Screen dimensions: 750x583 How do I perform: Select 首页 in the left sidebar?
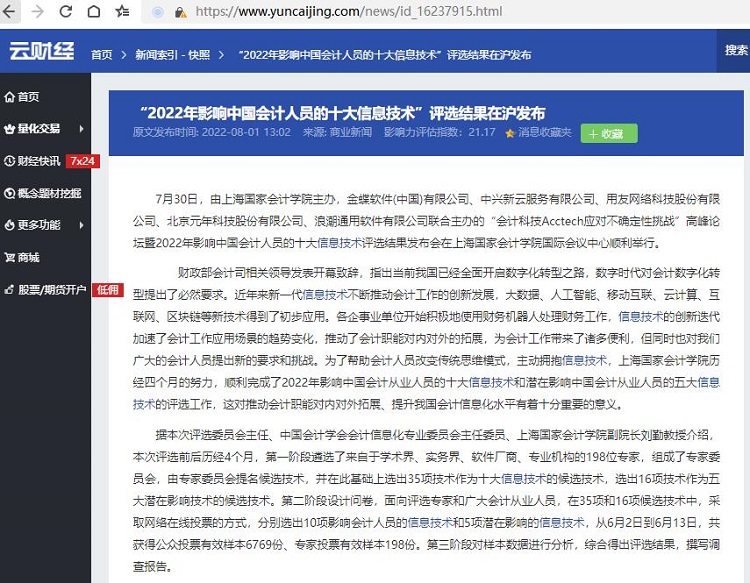click(27, 97)
